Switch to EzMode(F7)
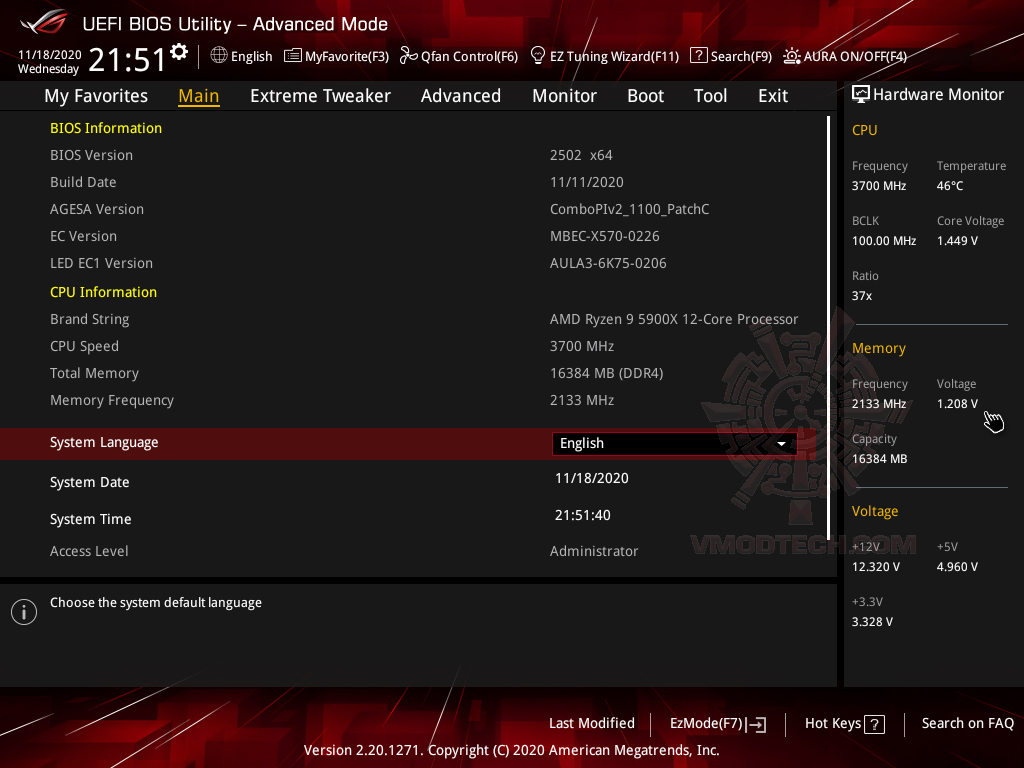 pyautogui.click(x=707, y=723)
